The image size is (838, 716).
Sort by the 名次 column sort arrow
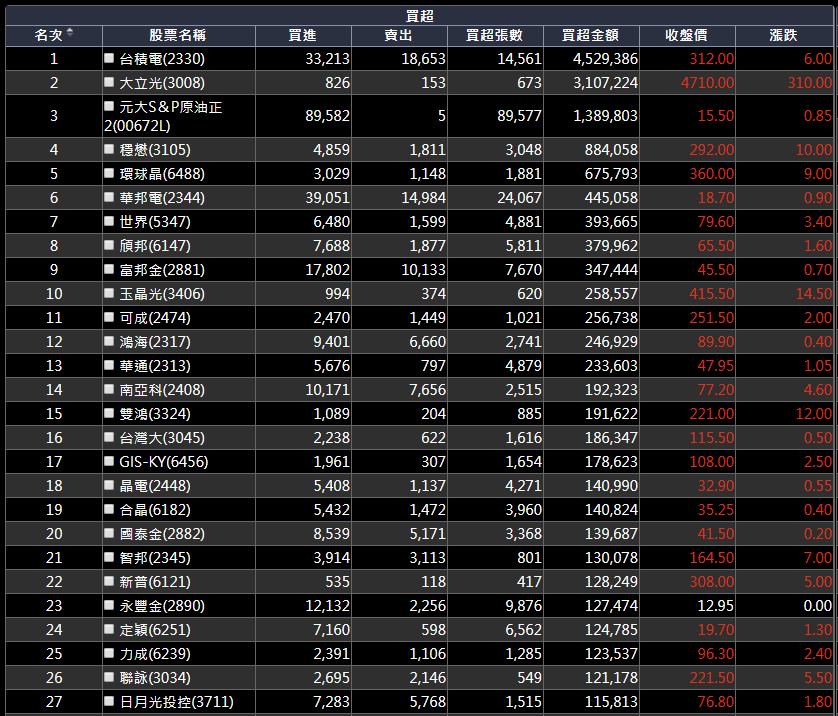(x=69, y=33)
